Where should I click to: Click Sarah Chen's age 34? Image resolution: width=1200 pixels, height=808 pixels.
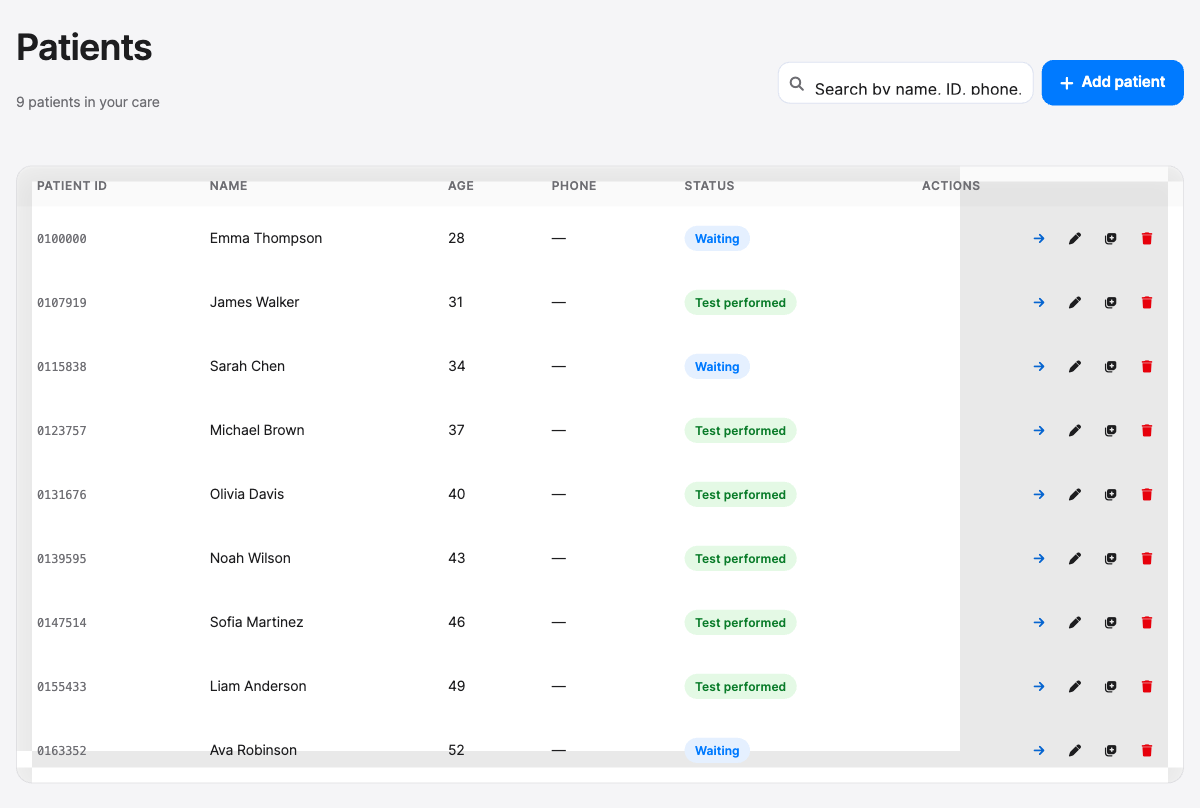457,366
